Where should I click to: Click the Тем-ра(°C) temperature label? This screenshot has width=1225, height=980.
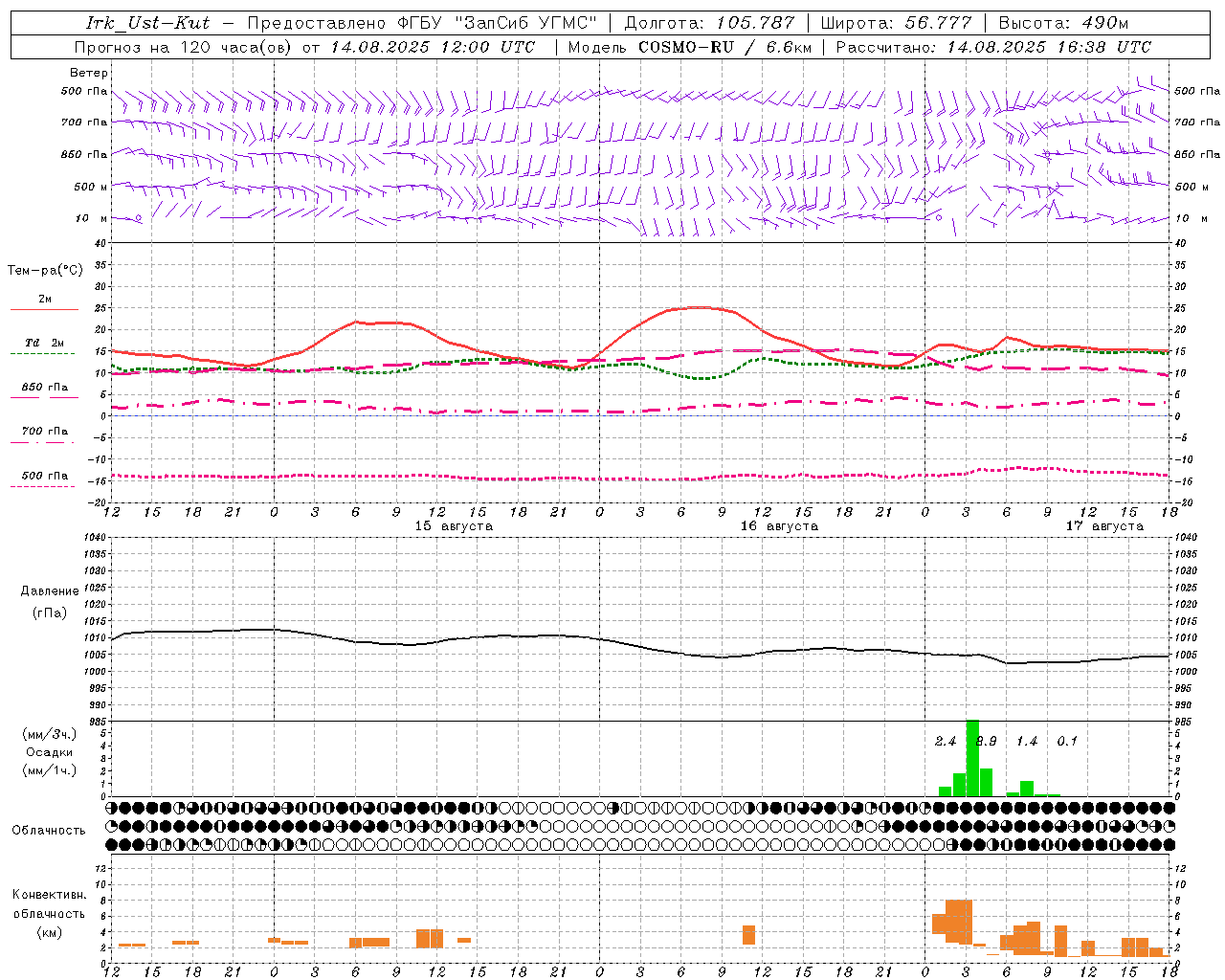point(45,271)
